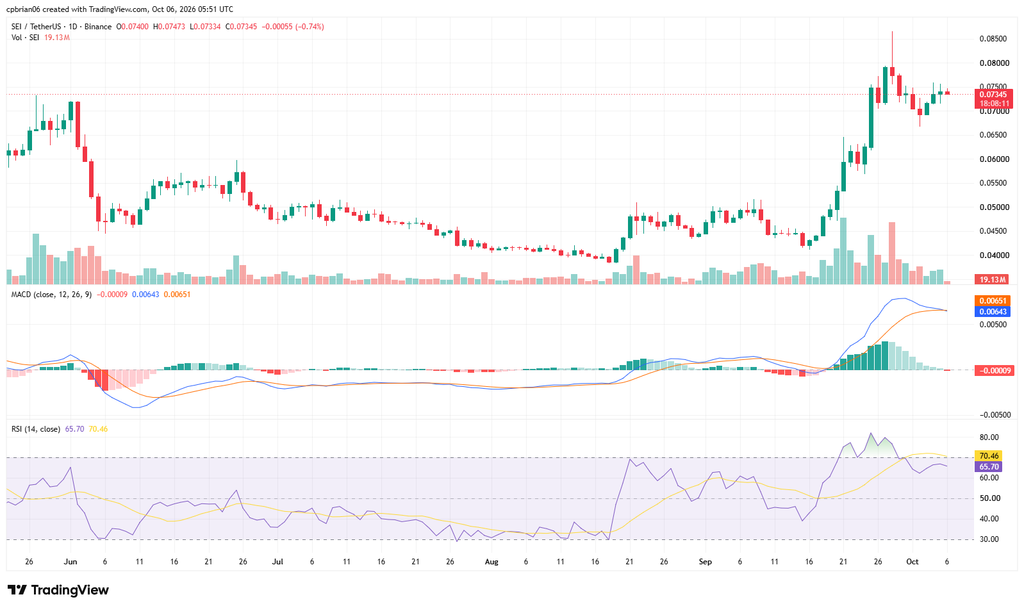Click the 0.08000 price axis label
1024x609 pixels.
(x=993, y=63)
